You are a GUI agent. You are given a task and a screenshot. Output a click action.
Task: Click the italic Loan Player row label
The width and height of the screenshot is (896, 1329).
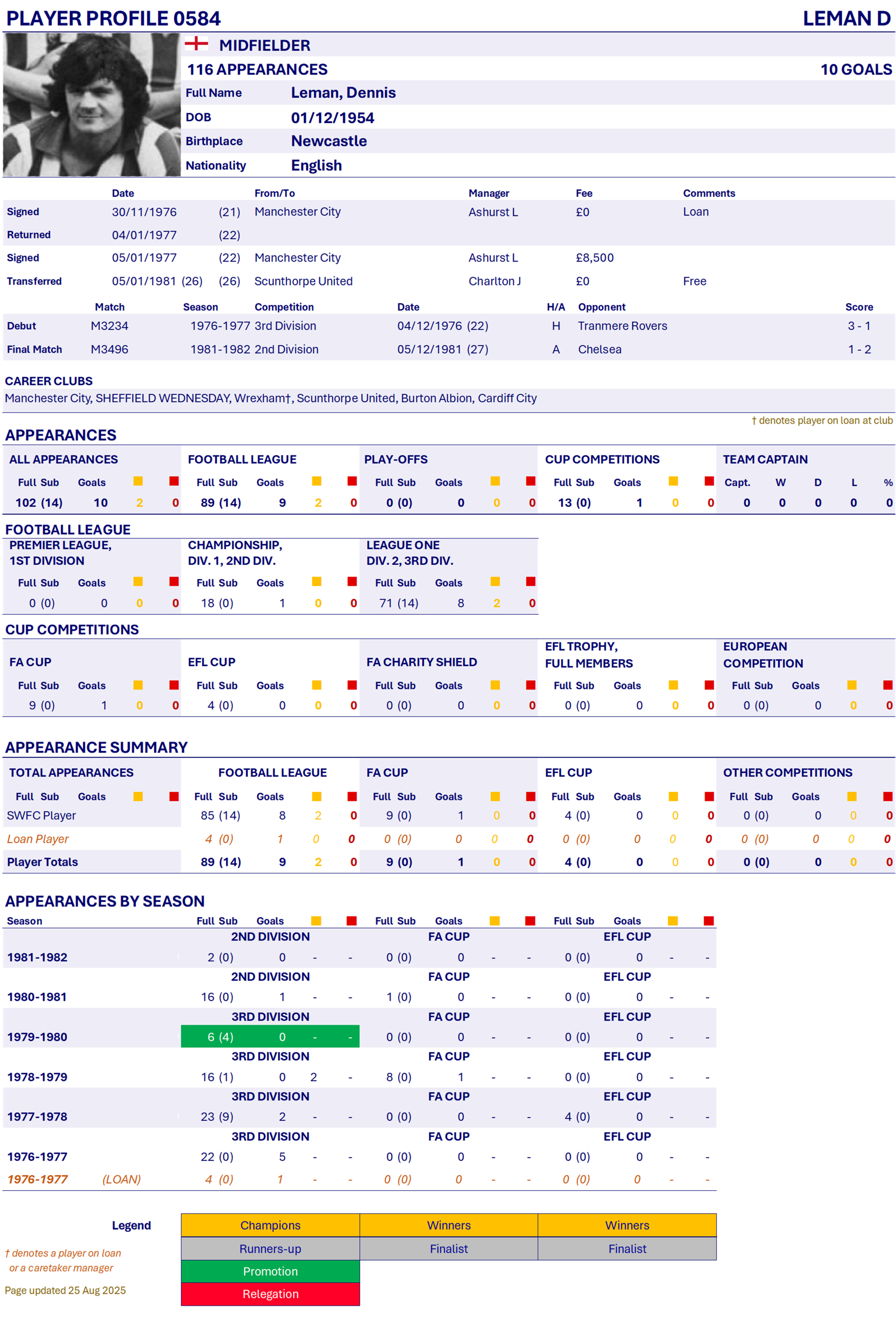tap(38, 839)
